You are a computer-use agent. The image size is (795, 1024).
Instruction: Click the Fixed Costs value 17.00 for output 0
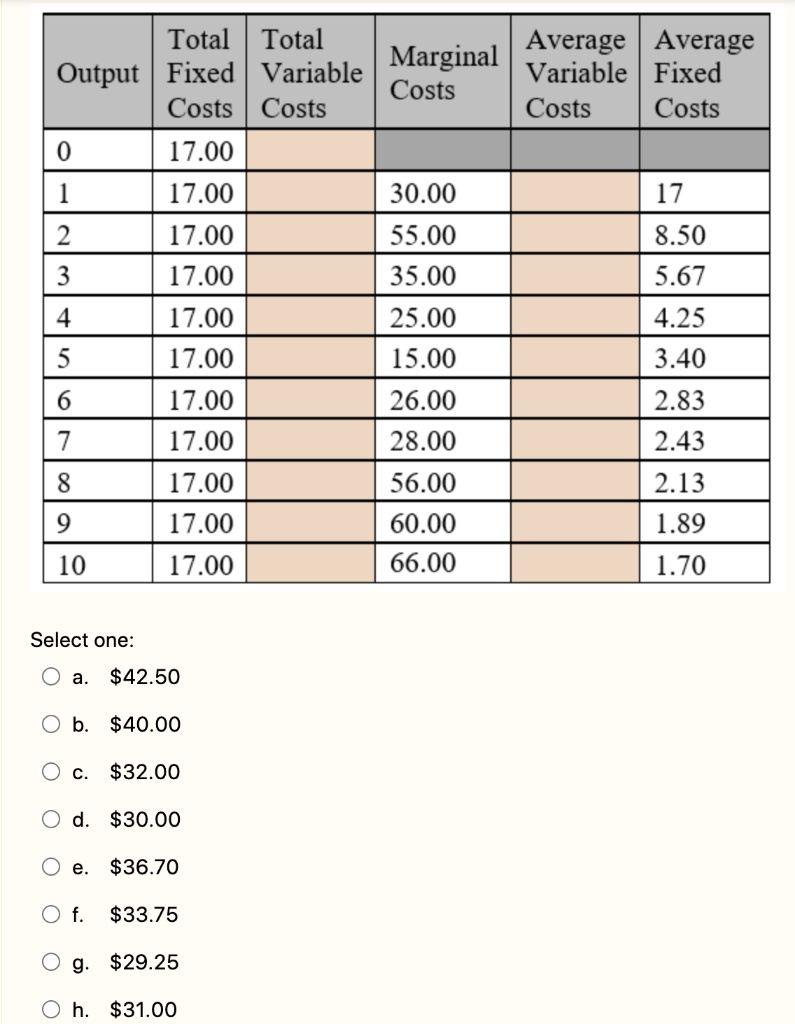pyautogui.click(x=198, y=151)
